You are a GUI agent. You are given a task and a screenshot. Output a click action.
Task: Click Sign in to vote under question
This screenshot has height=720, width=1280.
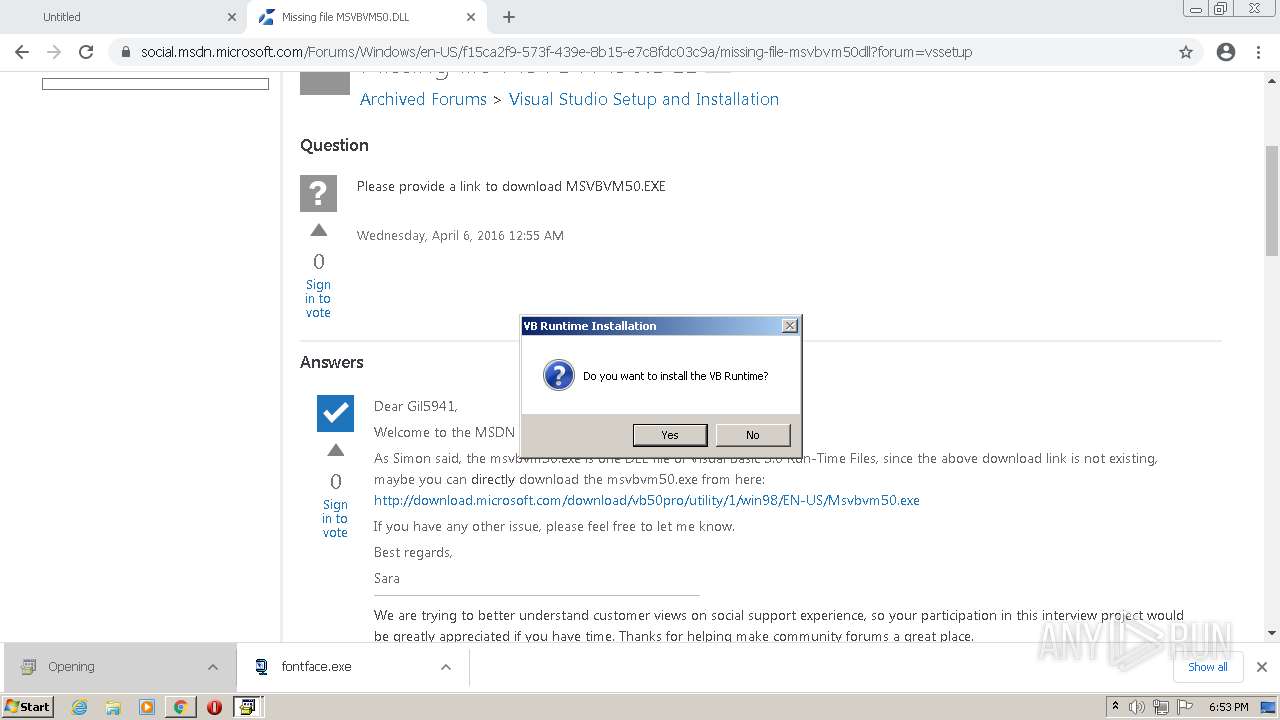[318, 299]
